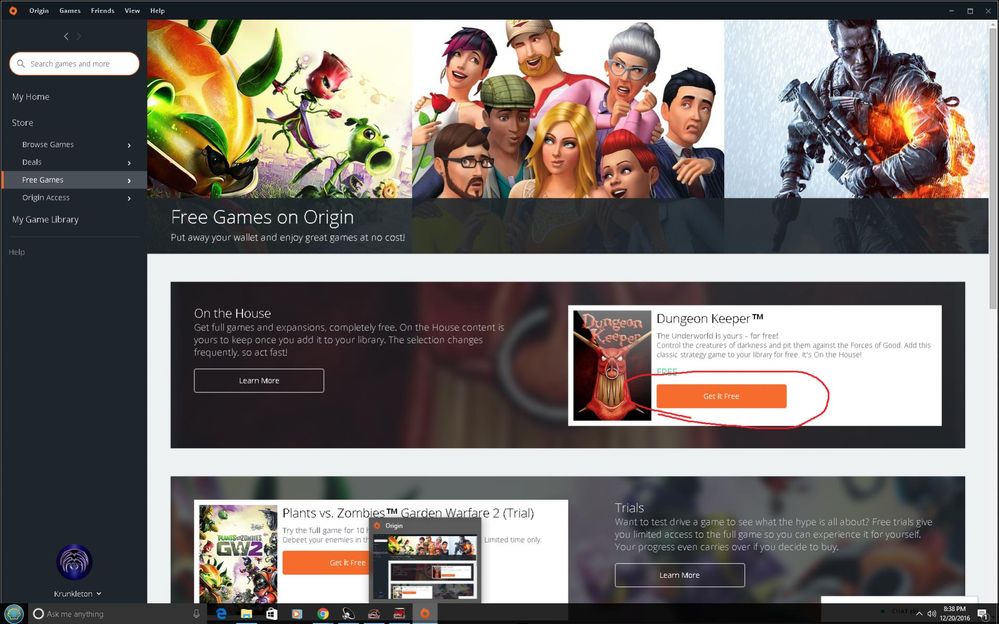The height and width of the screenshot is (624, 999).
Task: Click the Krunkleton profile avatar
Action: (x=75, y=562)
